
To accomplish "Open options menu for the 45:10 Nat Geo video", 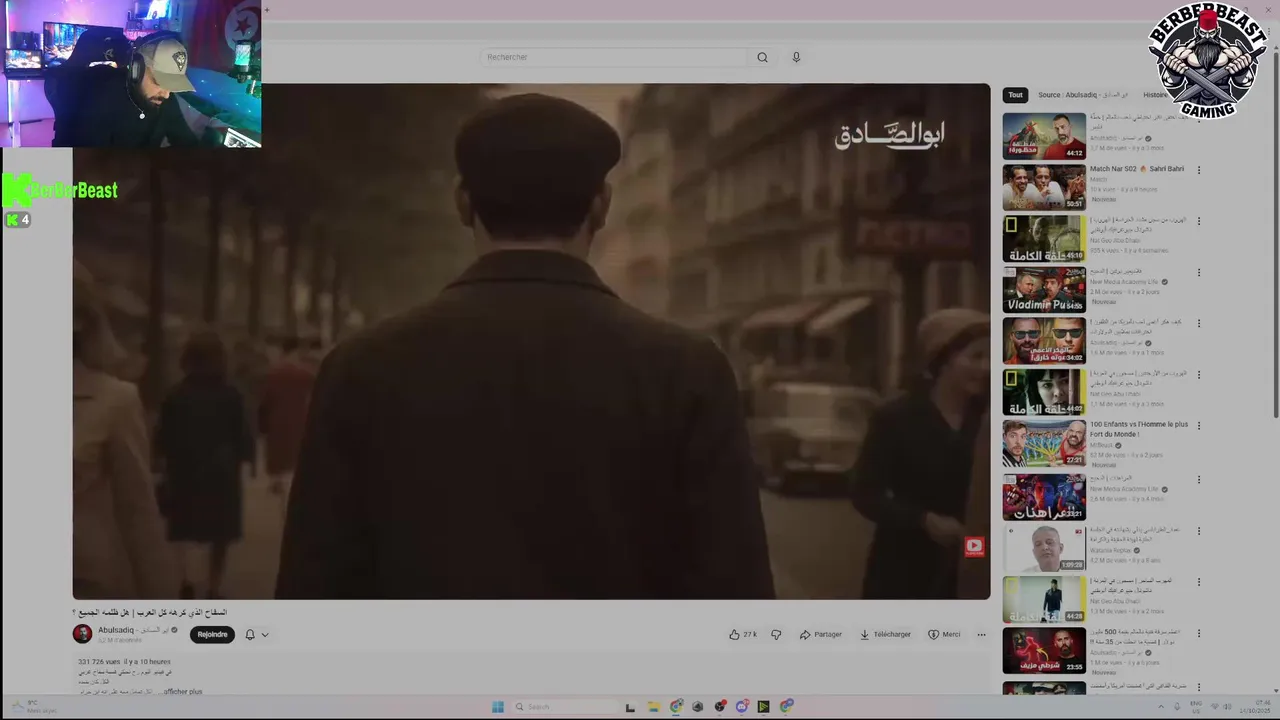I will 1199,221.
